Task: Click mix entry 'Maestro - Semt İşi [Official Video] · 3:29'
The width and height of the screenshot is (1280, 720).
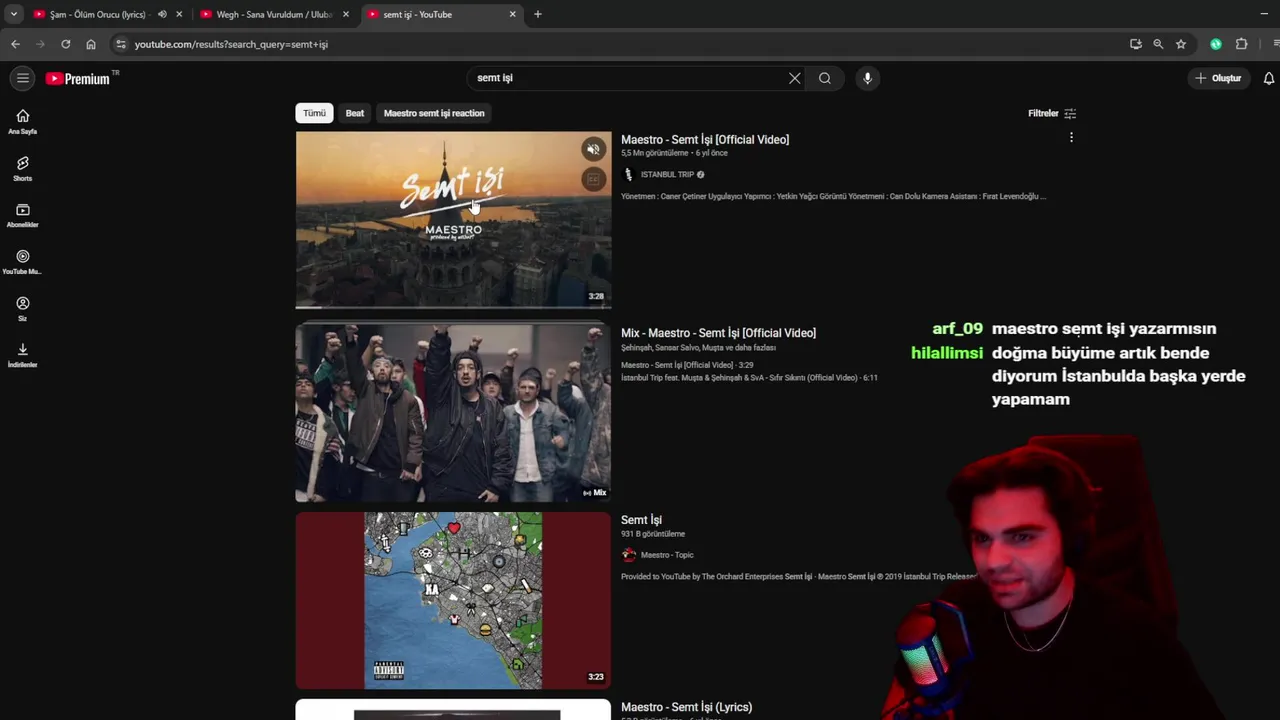Action: [687, 365]
